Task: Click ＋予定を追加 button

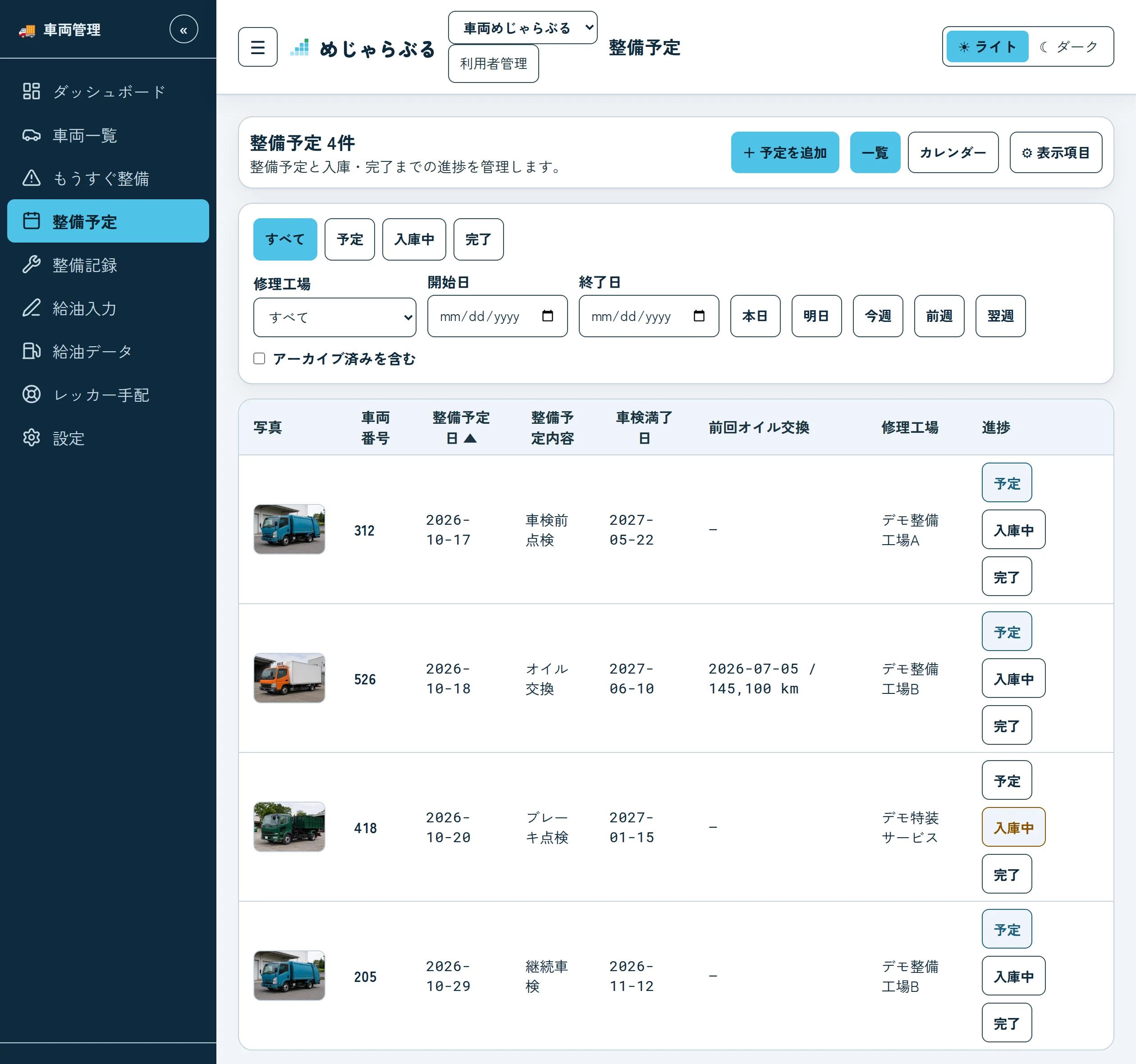Action: [784, 152]
